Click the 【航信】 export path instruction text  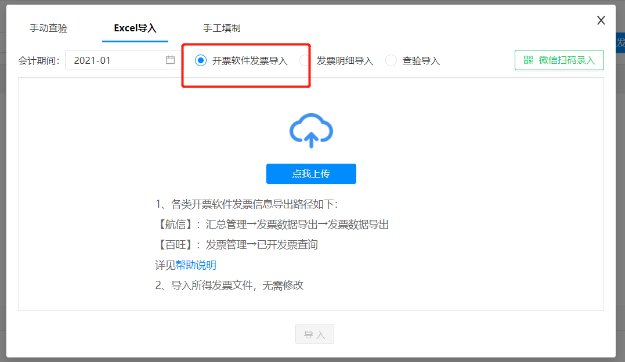(272, 224)
